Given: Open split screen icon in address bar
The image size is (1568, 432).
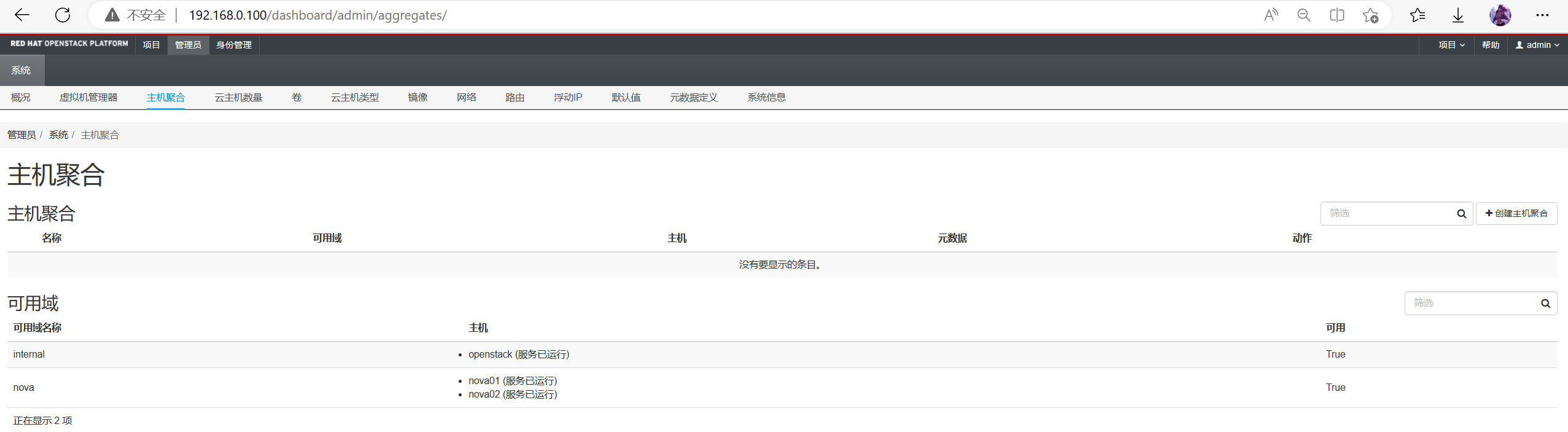Looking at the screenshot, I should (1337, 15).
